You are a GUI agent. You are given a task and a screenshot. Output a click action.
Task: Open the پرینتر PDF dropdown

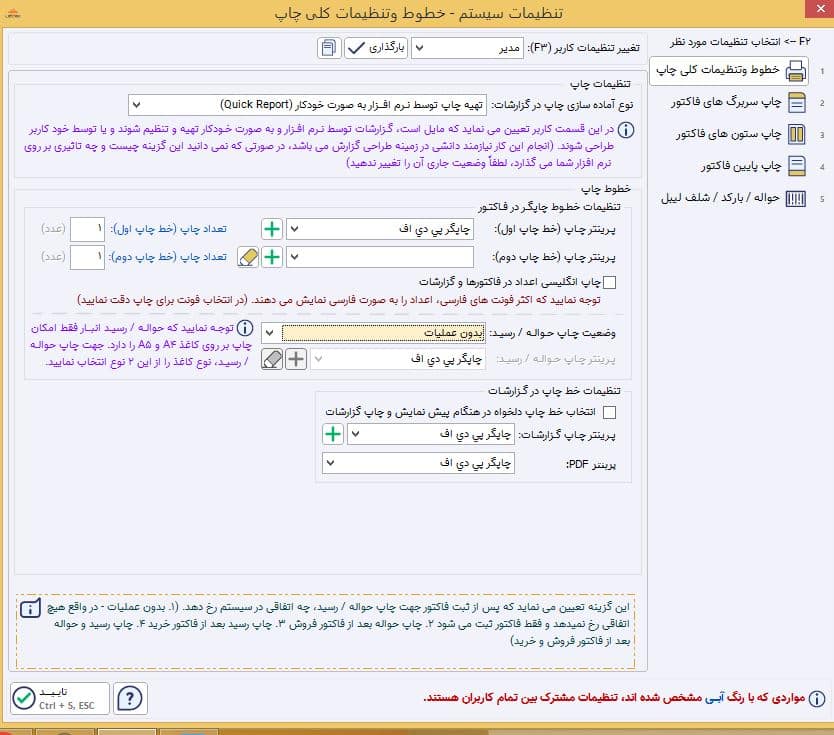point(418,463)
